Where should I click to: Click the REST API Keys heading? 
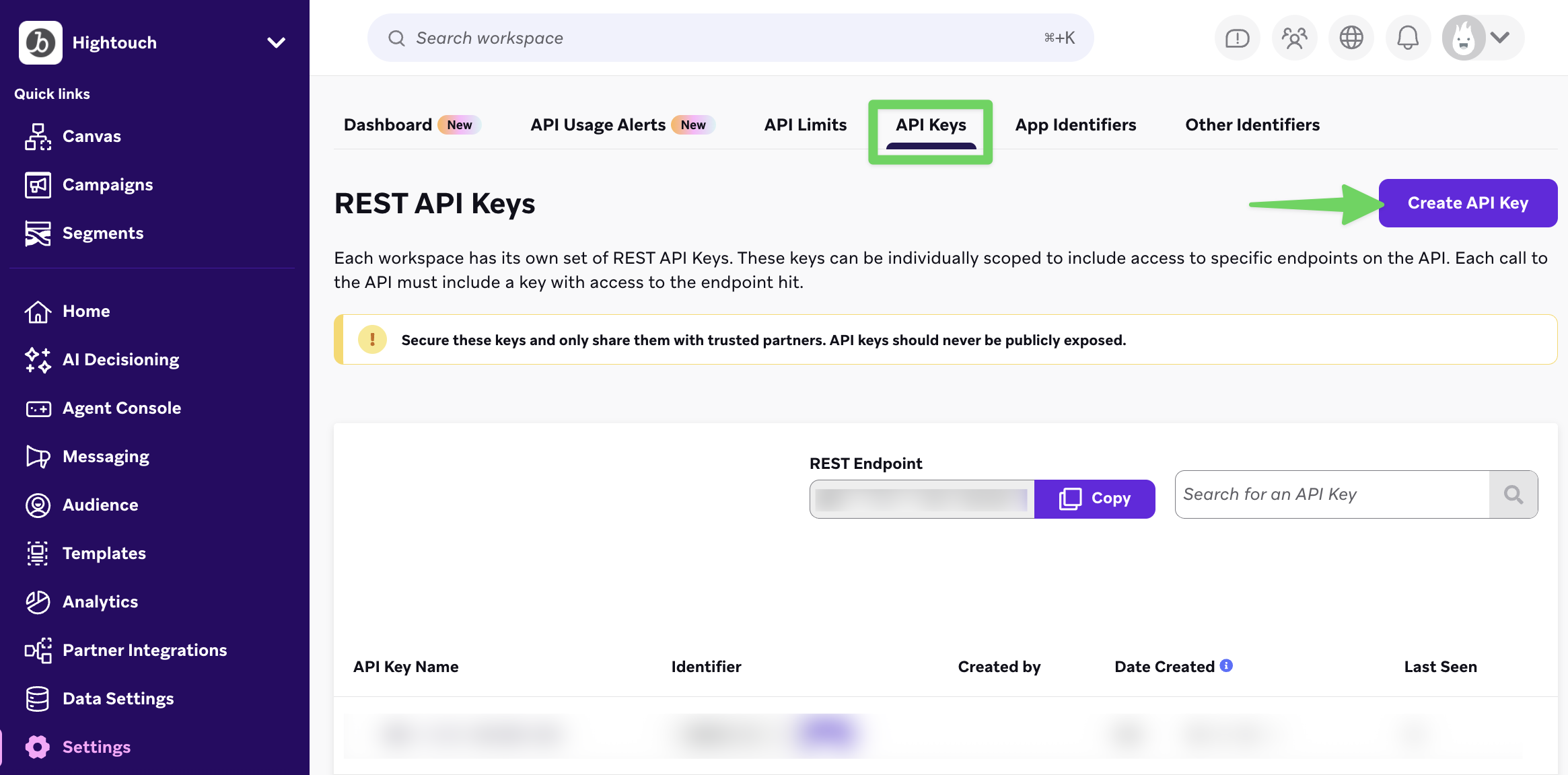[435, 203]
